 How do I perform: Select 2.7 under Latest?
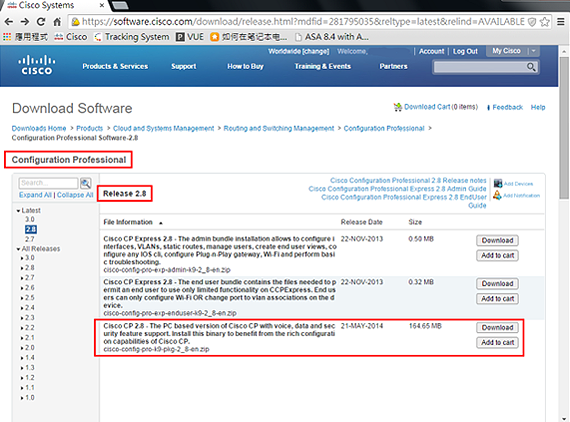(x=29, y=239)
